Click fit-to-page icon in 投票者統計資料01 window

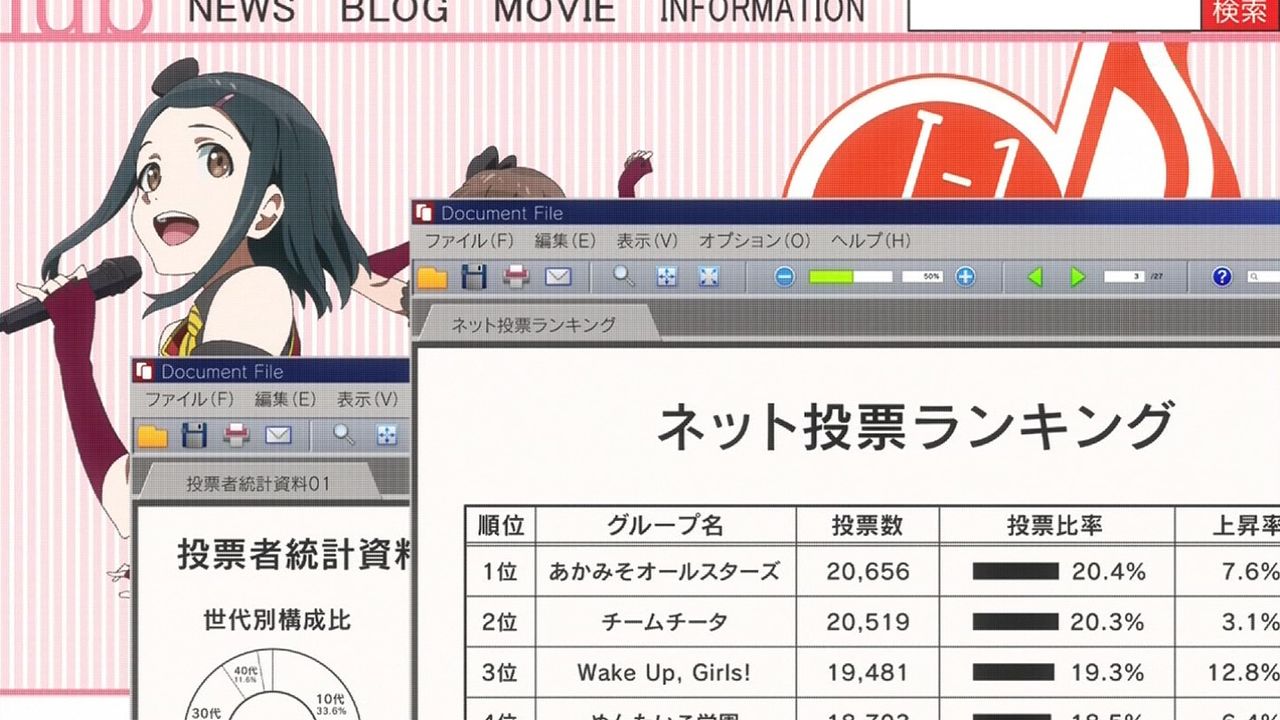pos(387,435)
